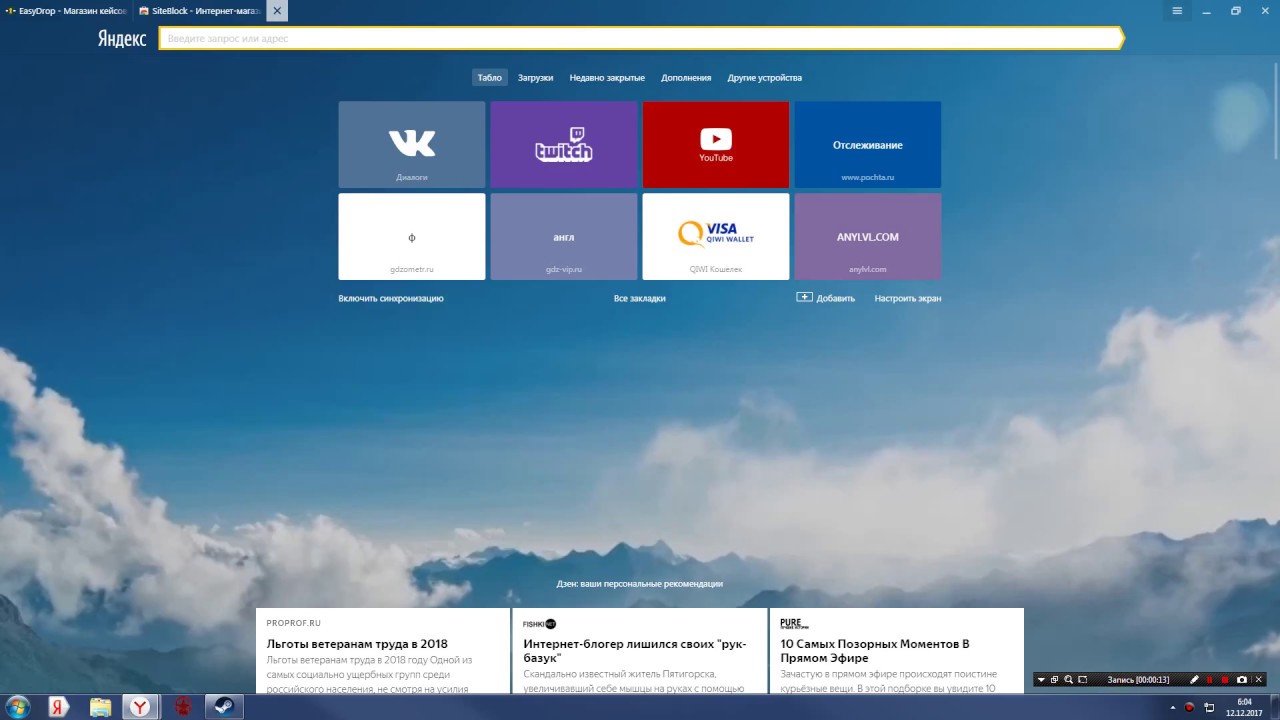This screenshot has width=1280, height=720.
Task: Open the Windows Start menu
Action: coord(17,707)
